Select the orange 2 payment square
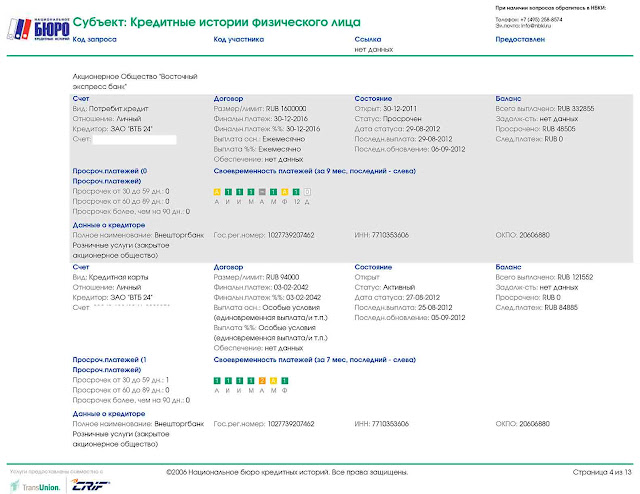Image resolution: width=640 pixels, height=494 pixels. click(x=262, y=381)
